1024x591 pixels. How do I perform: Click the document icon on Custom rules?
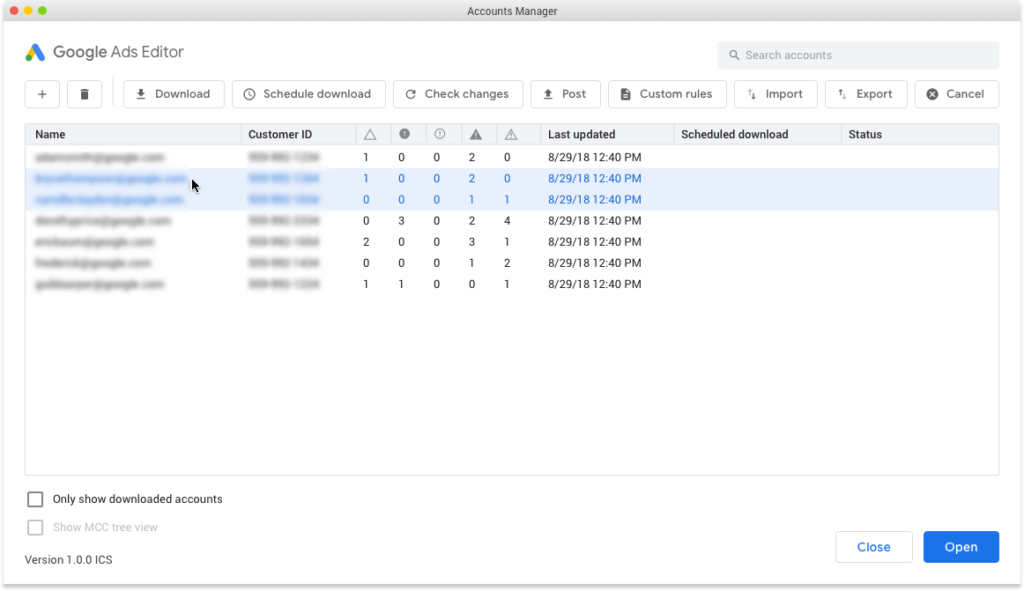coord(625,94)
